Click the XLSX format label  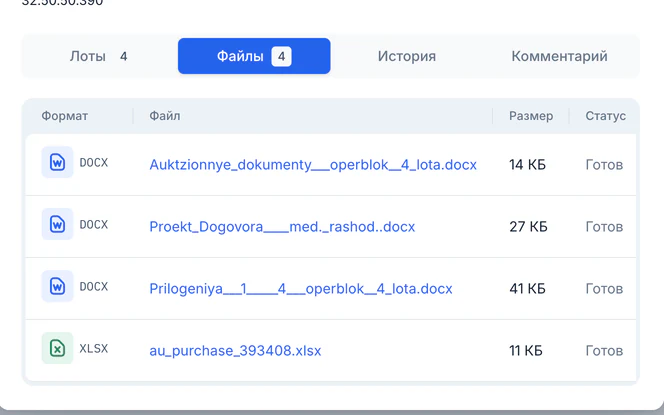click(94, 349)
